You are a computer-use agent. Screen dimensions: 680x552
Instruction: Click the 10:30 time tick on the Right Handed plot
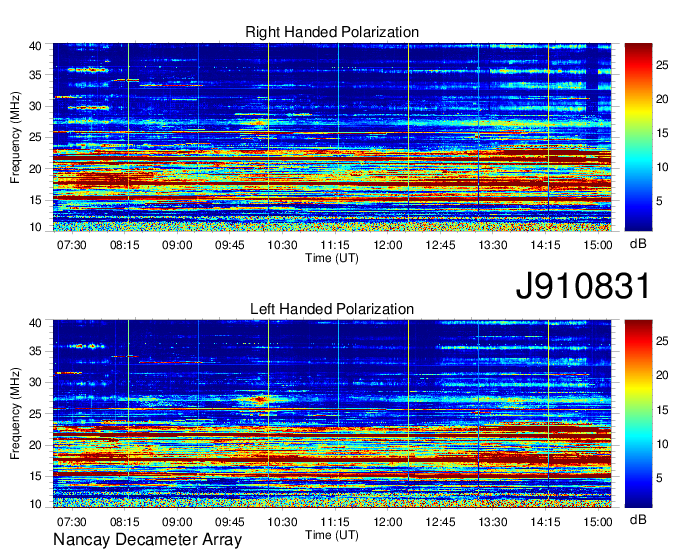click(x=282, y=245)
